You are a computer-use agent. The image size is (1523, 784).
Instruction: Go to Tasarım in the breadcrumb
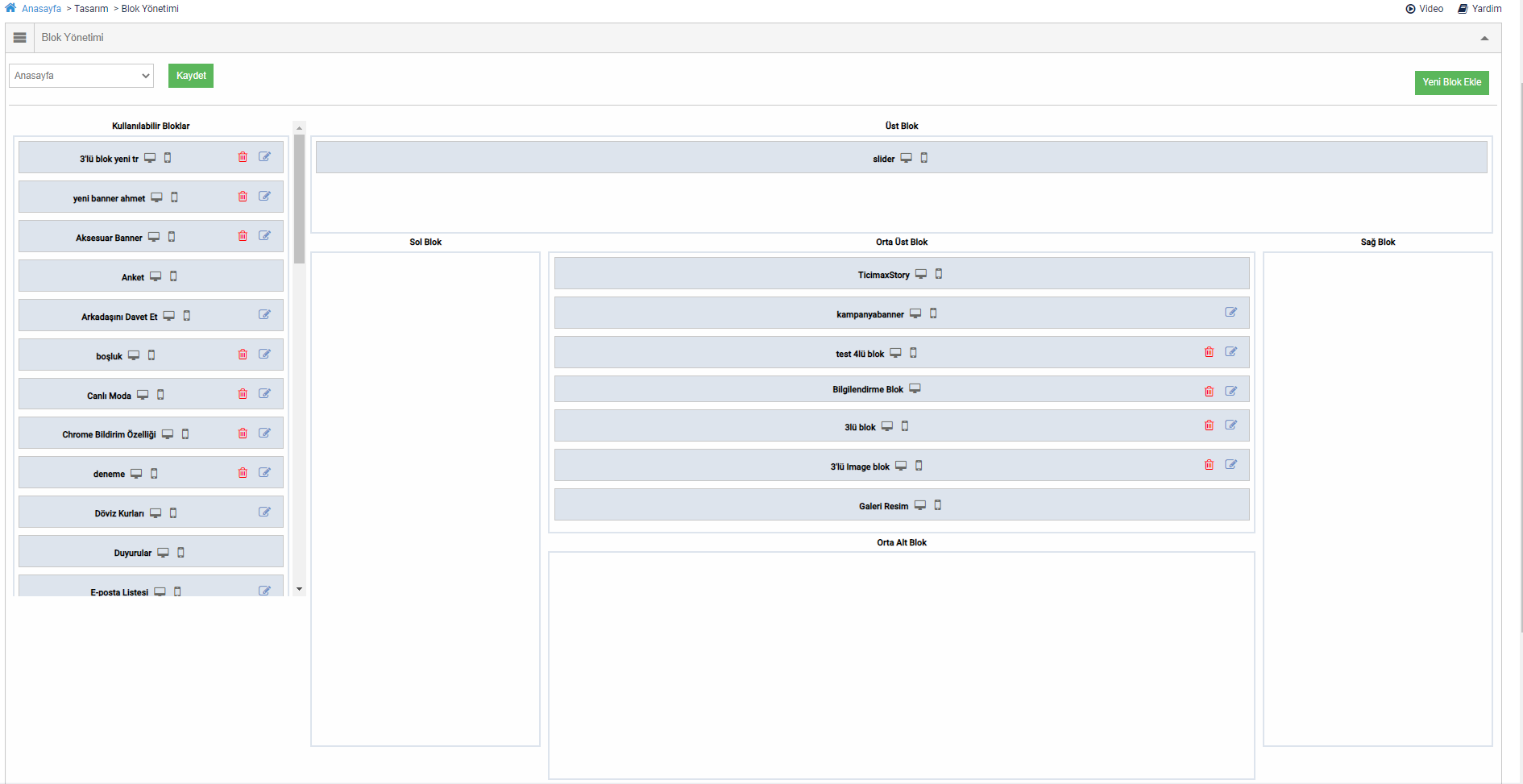pos(91,9)
